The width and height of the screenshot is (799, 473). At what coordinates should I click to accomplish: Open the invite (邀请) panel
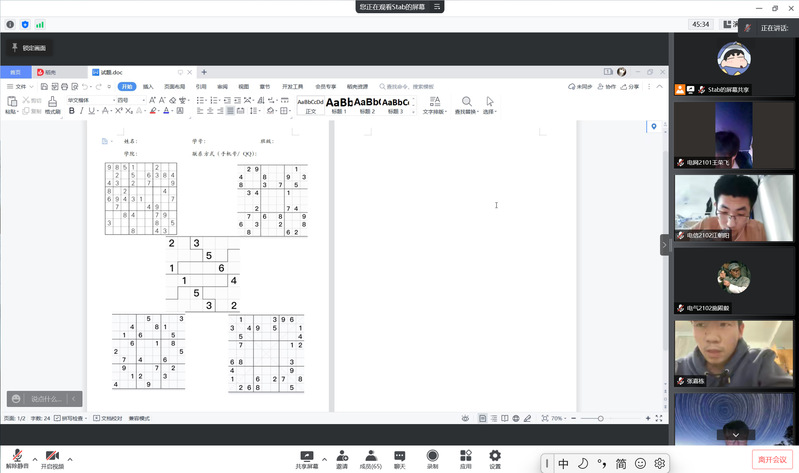342,456
